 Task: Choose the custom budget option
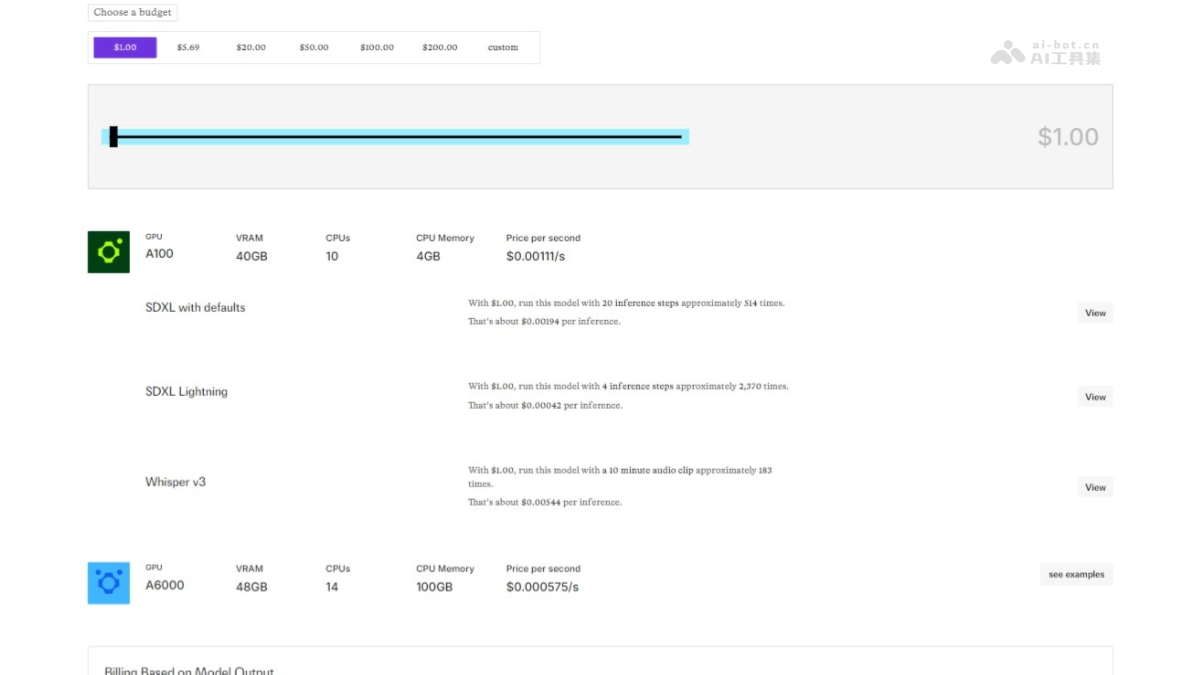503,47
